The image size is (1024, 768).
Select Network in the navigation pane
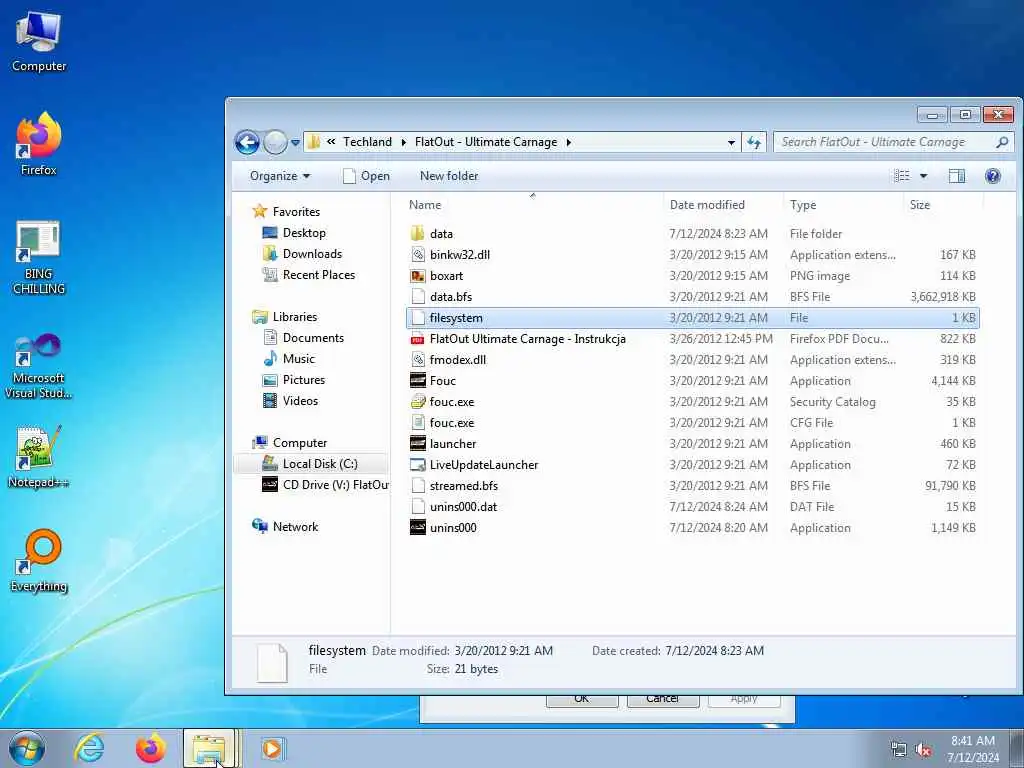[295, 526]
